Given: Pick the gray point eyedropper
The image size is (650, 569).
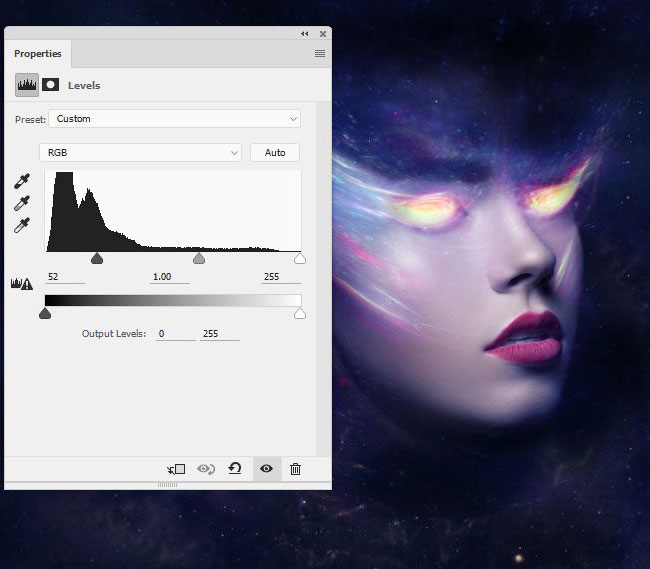Looking at the screenshot, I should pyautogui.click(x=22, y=203).
